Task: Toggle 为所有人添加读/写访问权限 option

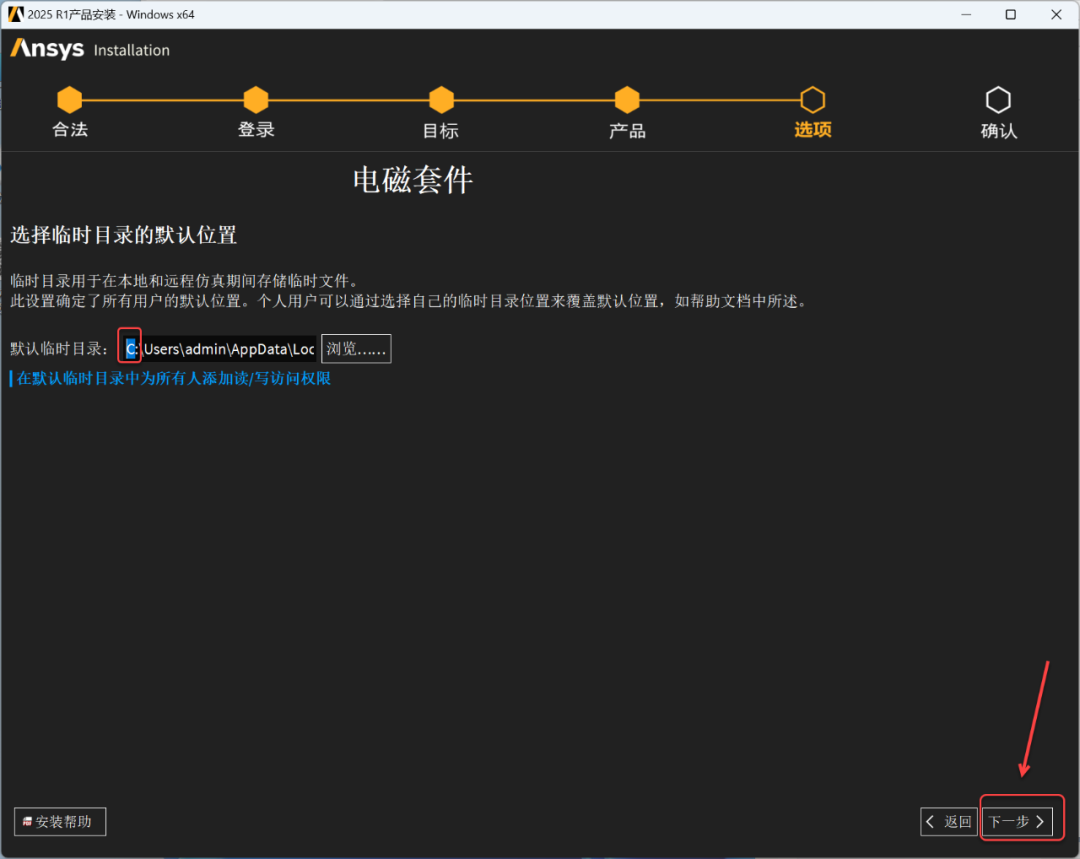Action: 170,378
